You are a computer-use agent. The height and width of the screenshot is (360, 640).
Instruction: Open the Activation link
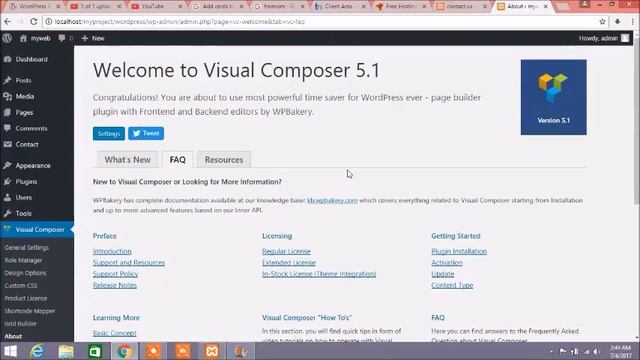click(x=447, y=262)
